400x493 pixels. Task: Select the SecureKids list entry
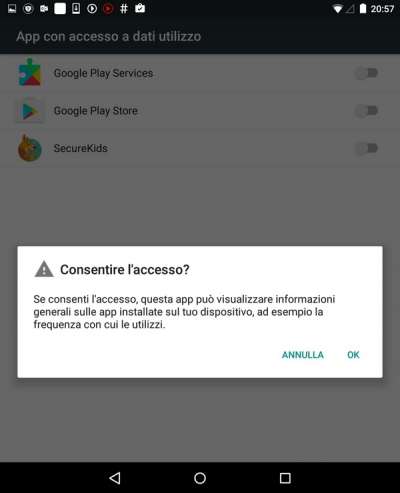tap(200, 148)
